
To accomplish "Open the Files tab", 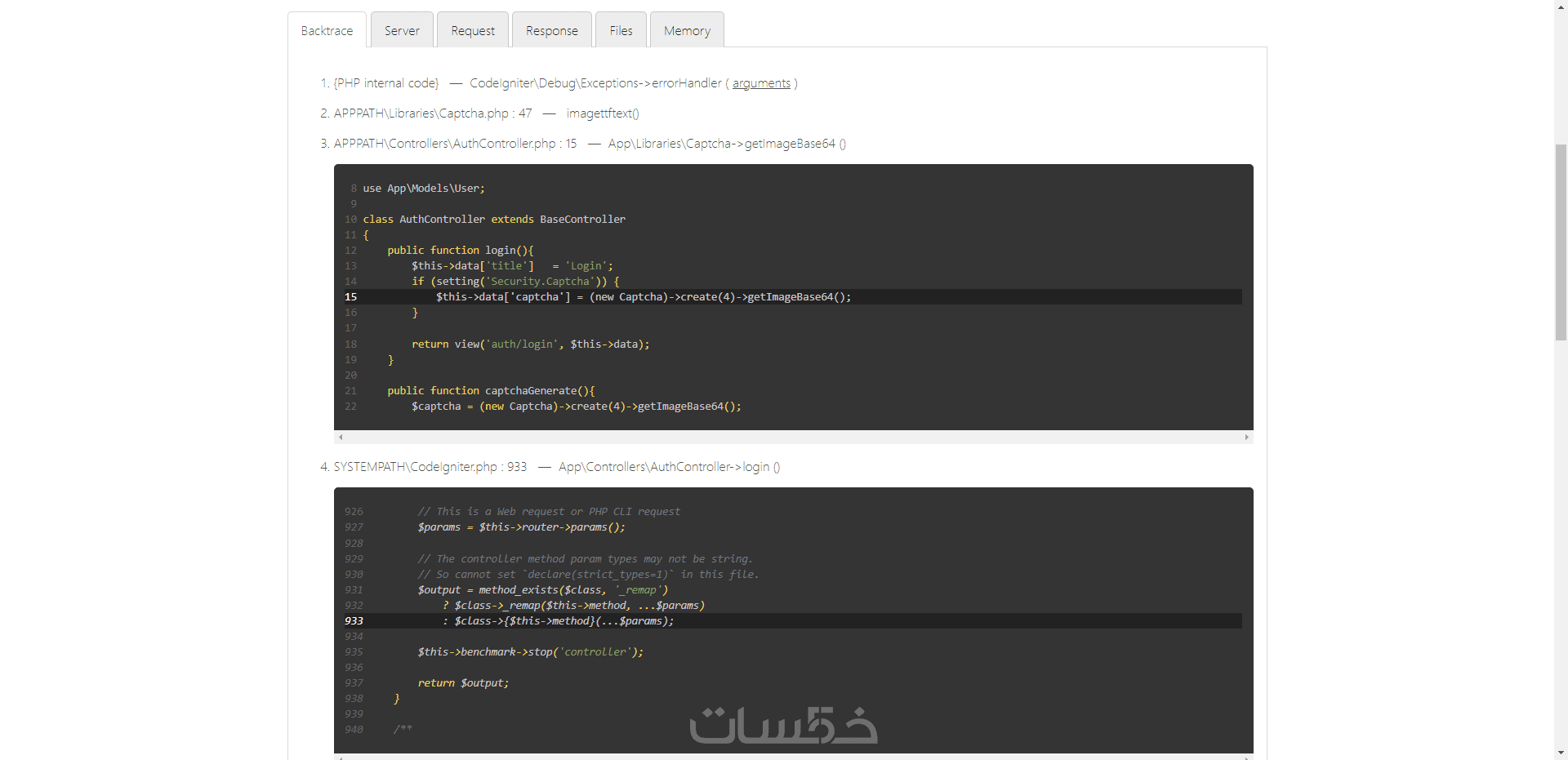I will pos(621,30).
